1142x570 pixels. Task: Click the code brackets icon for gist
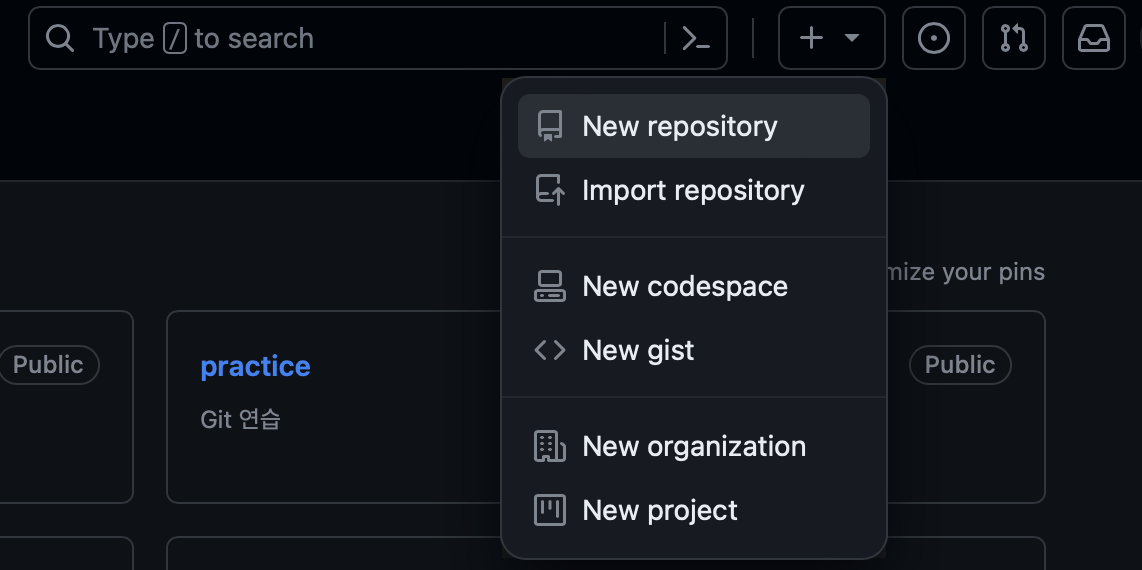pyautogui.click(x=550, y=350)
